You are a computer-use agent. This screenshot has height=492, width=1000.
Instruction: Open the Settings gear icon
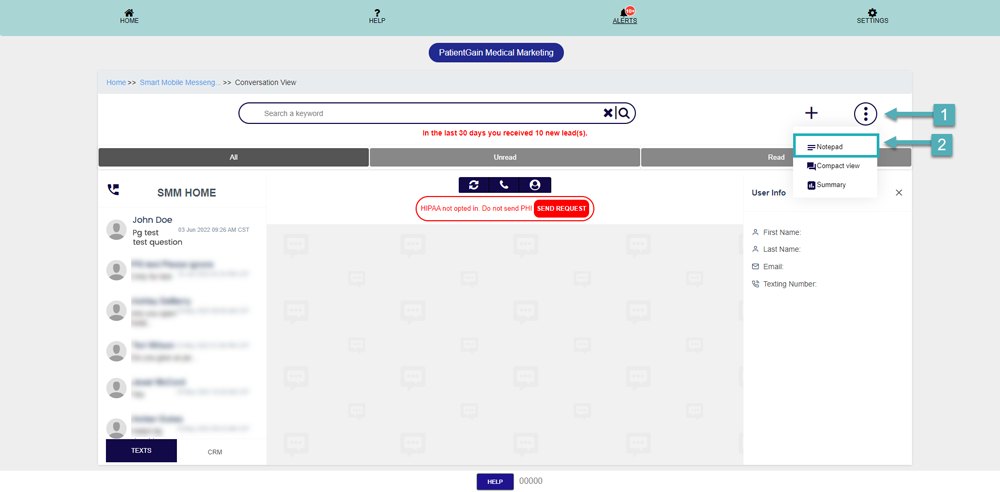coord(872,13)
